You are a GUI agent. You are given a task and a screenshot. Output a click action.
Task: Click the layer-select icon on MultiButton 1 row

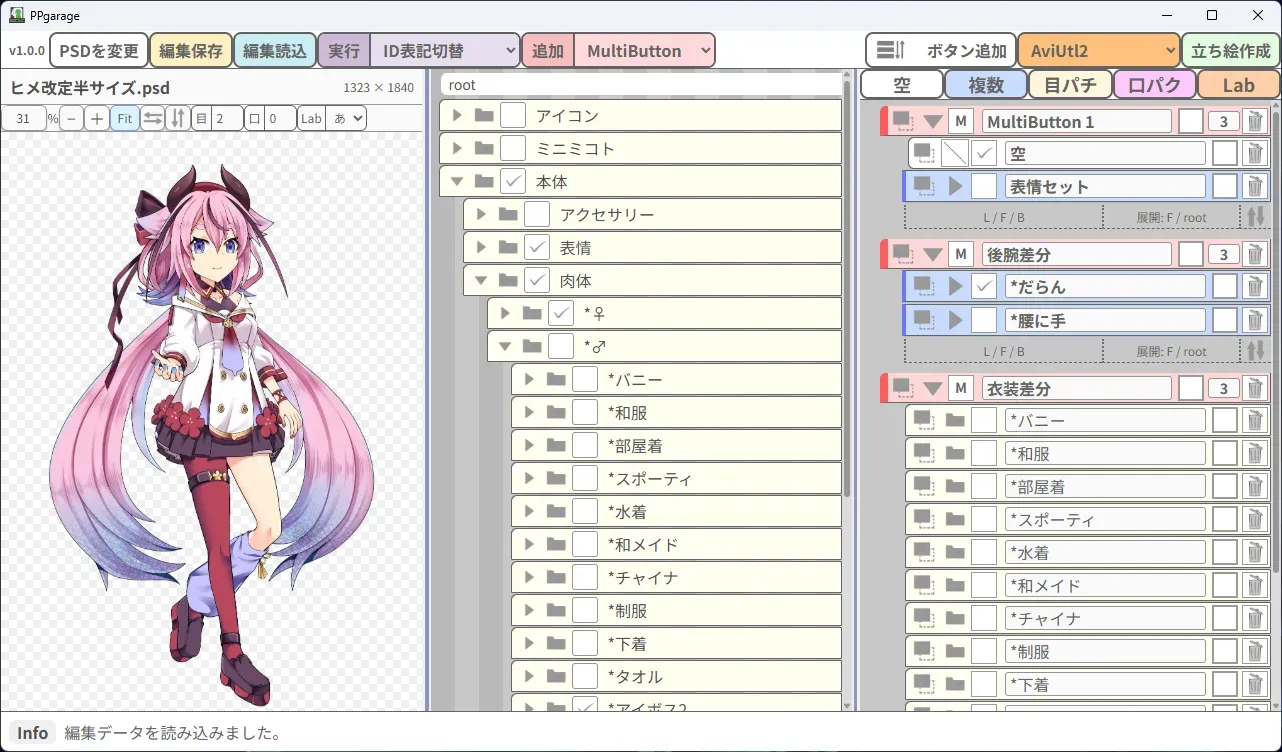[904, 122]
